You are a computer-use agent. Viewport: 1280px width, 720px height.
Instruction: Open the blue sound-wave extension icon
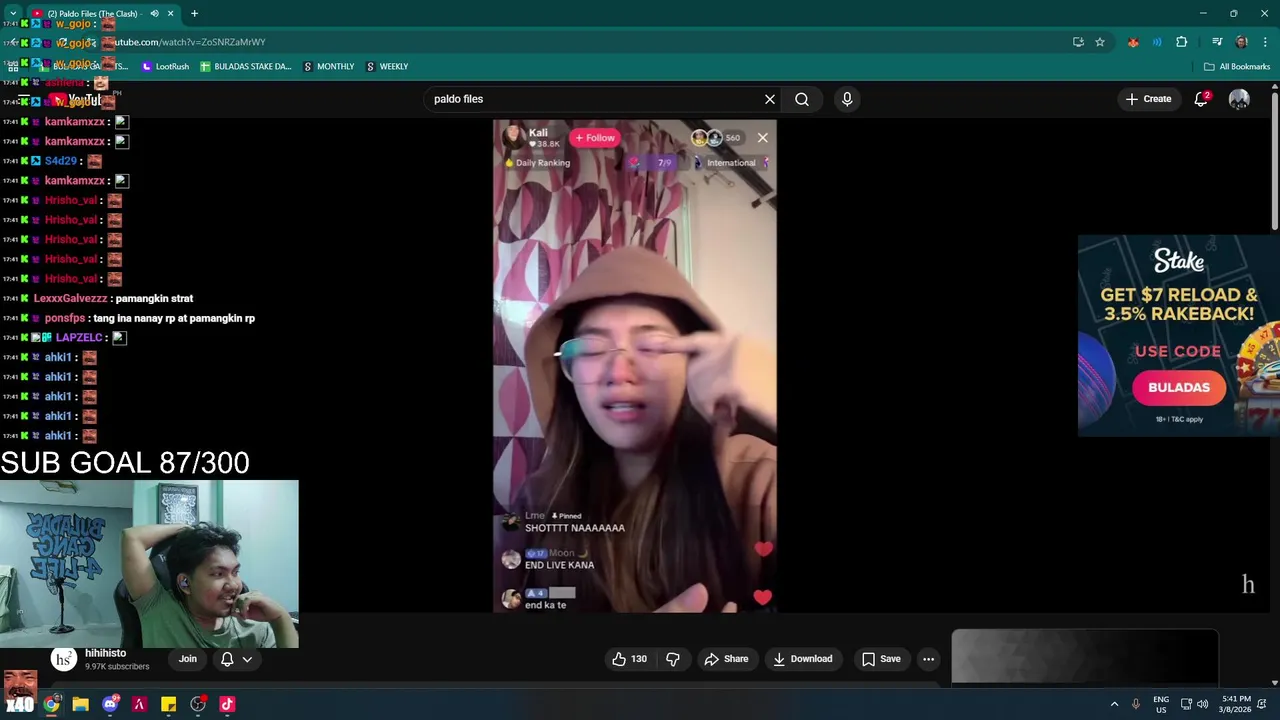tap(1157, 42)
